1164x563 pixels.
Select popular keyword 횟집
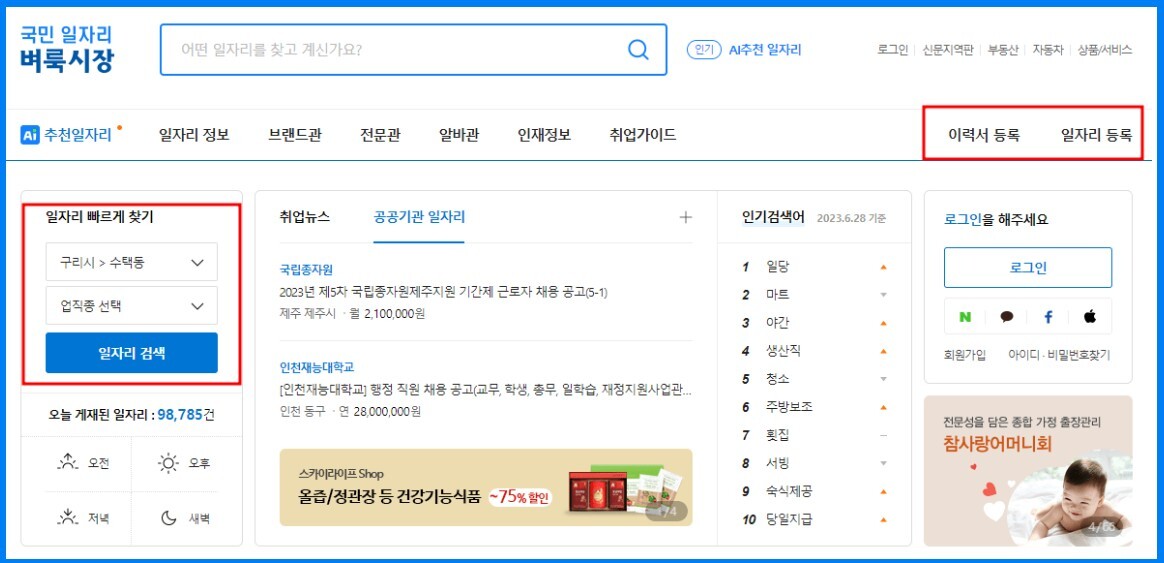pyautogui.click(x=777, y=435)
